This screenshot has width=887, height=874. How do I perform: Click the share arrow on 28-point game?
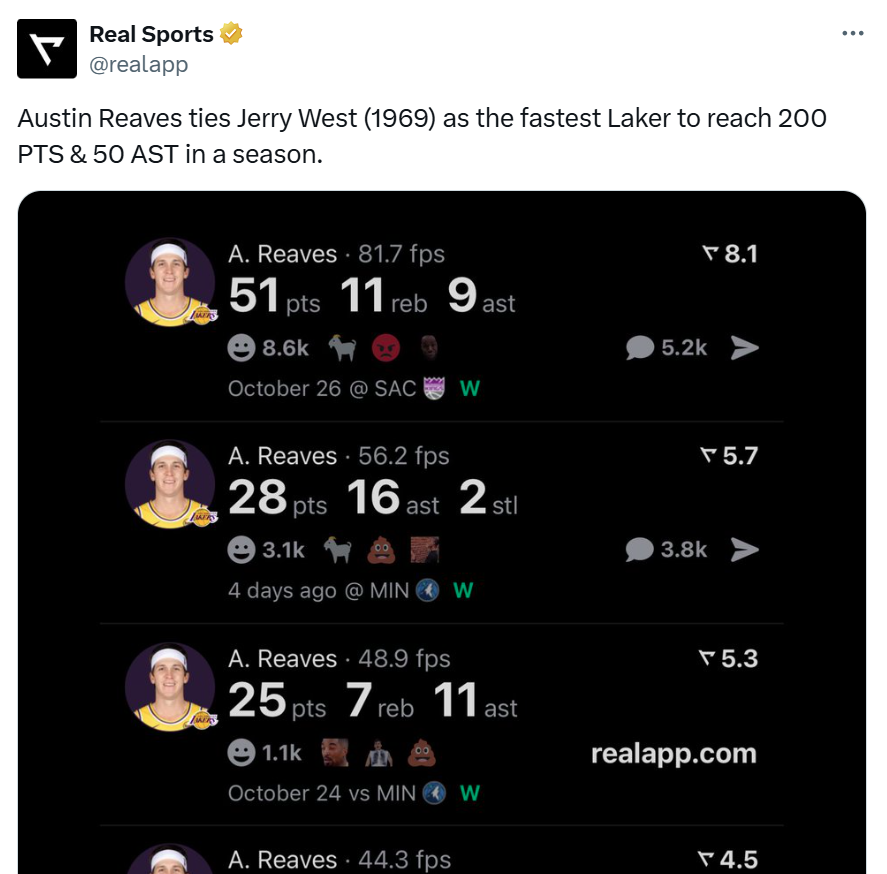click(745, 549)
